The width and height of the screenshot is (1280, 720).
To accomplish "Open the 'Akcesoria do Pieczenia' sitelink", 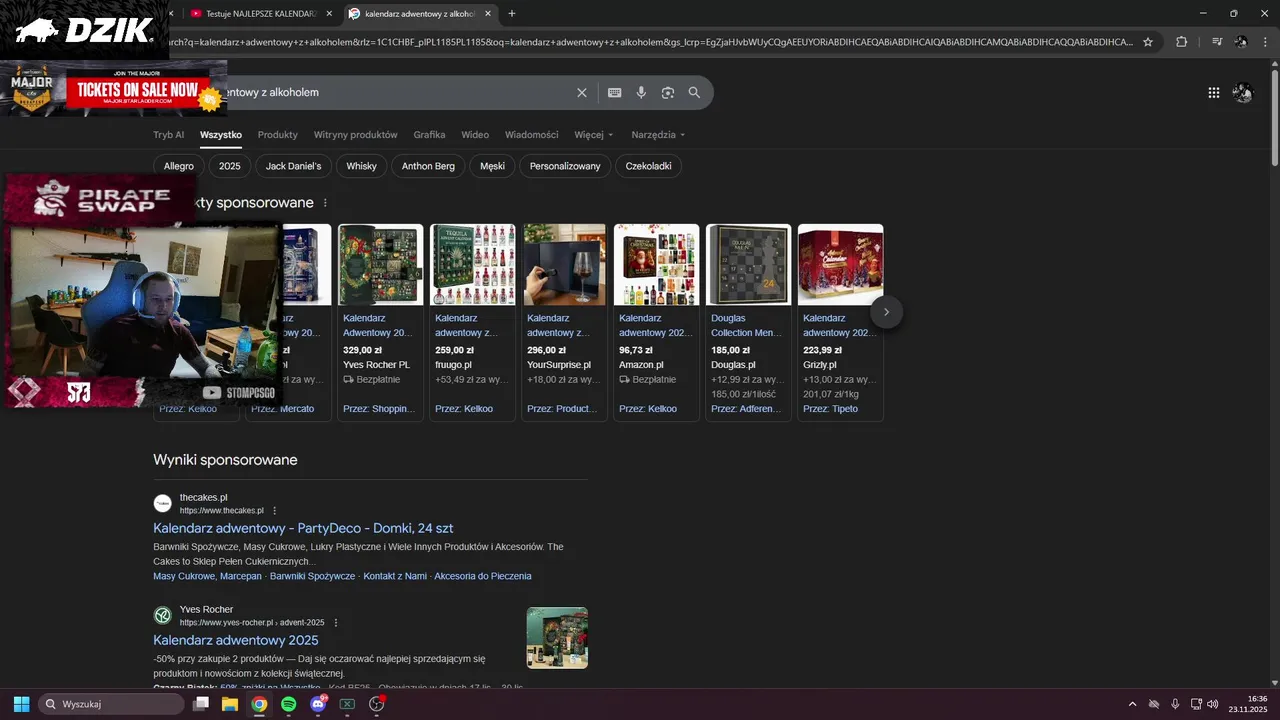I will coord(483,576).
